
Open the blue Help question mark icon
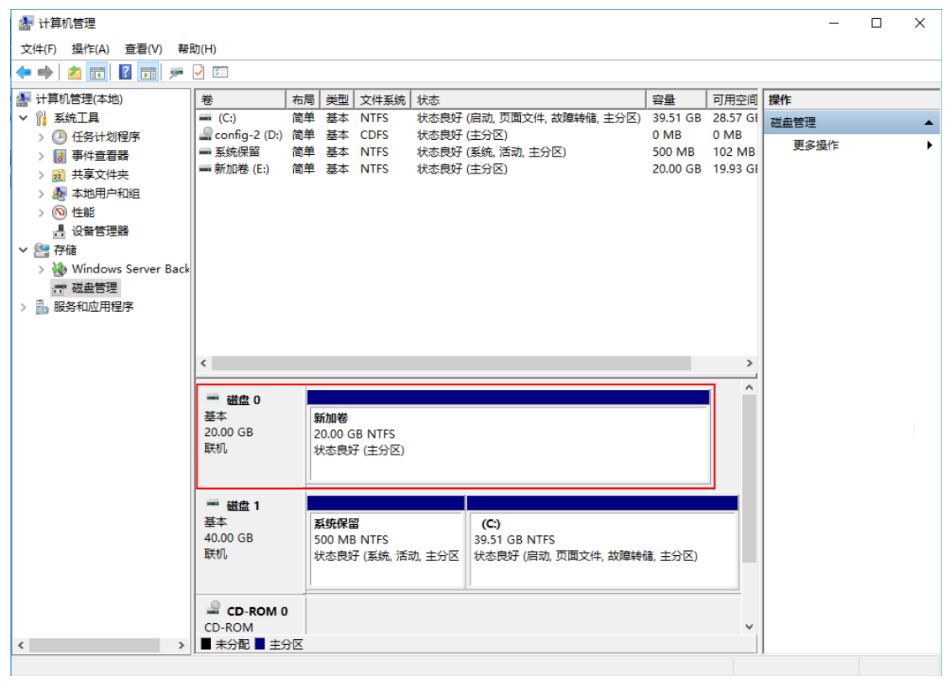click(x=125, y=73)
